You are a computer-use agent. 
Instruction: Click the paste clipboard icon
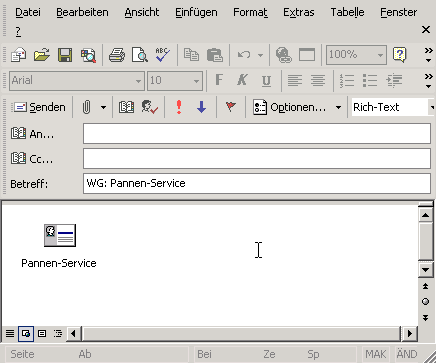pos(215,55)
